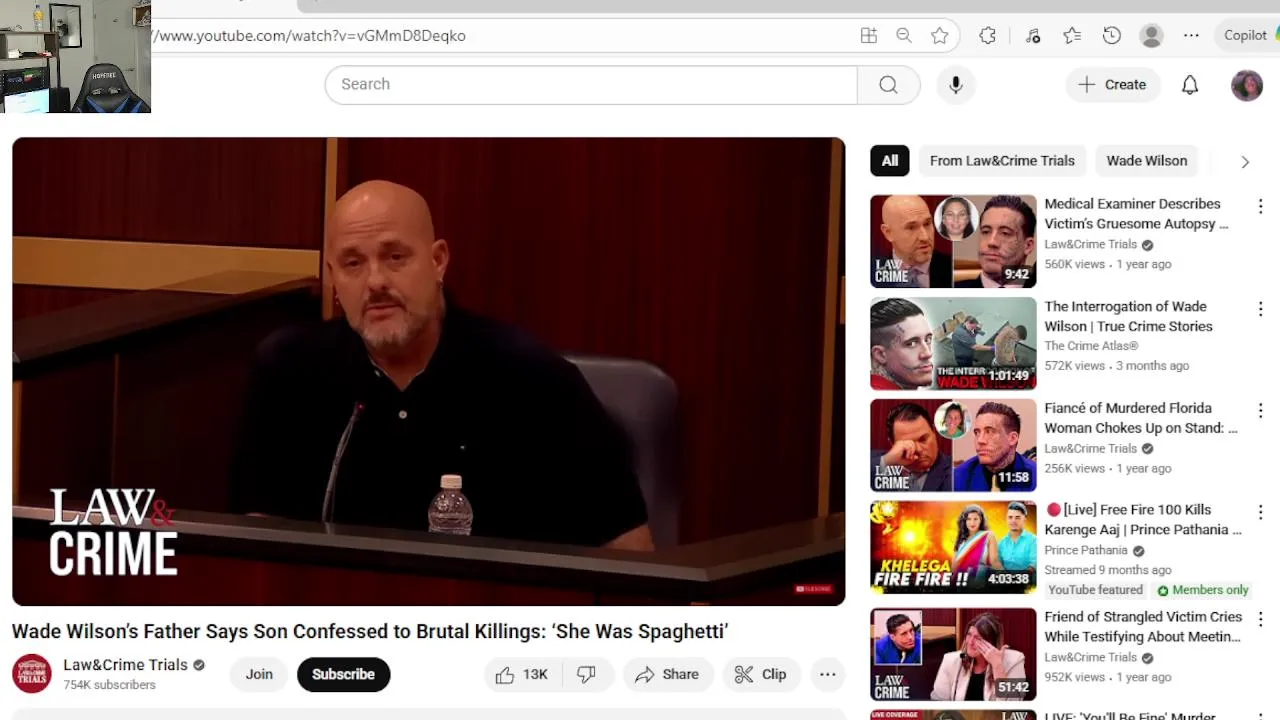Screen dimensions: 1280x720
Task: Dislike the video with thumbs down
Action: (x=587, y=674)
